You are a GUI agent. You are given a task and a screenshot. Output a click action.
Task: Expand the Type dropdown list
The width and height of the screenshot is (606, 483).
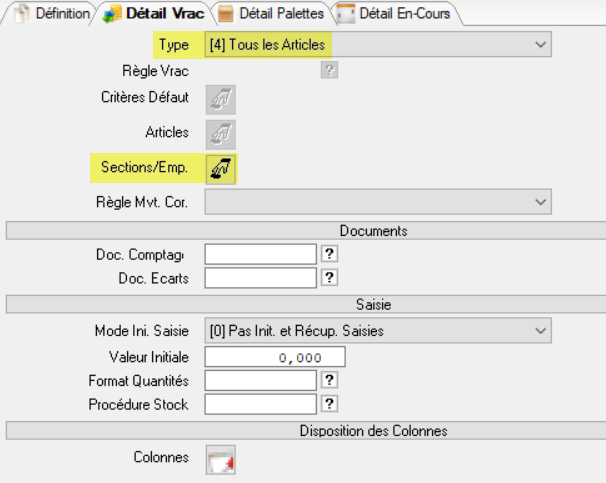(541, 44)
